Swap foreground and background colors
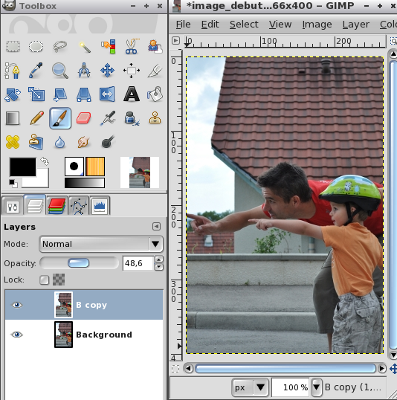The width and height of the screenshot is (397, 400). click(44, 162)
